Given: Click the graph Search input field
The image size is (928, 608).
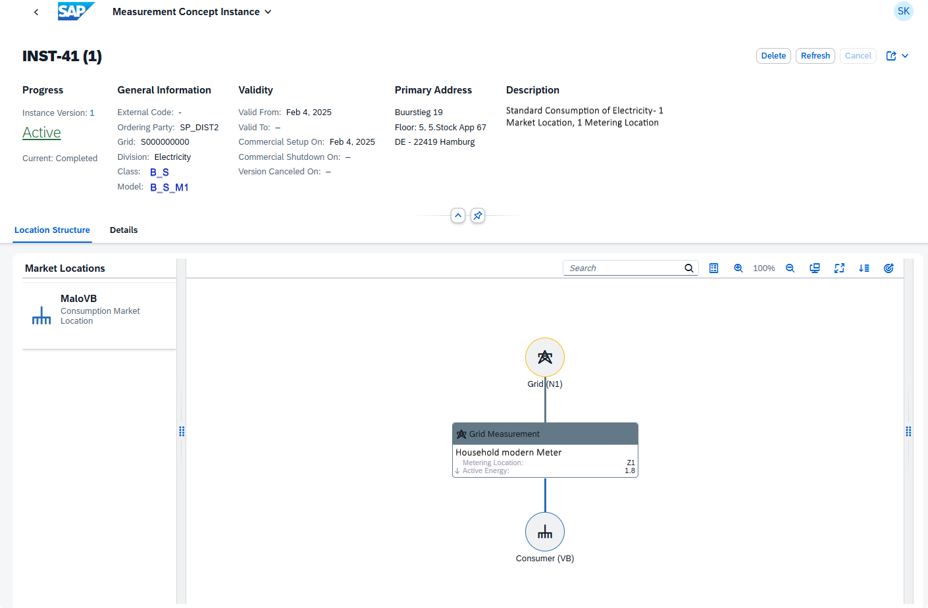Looking at the screenshot, I should click(624, 268).
